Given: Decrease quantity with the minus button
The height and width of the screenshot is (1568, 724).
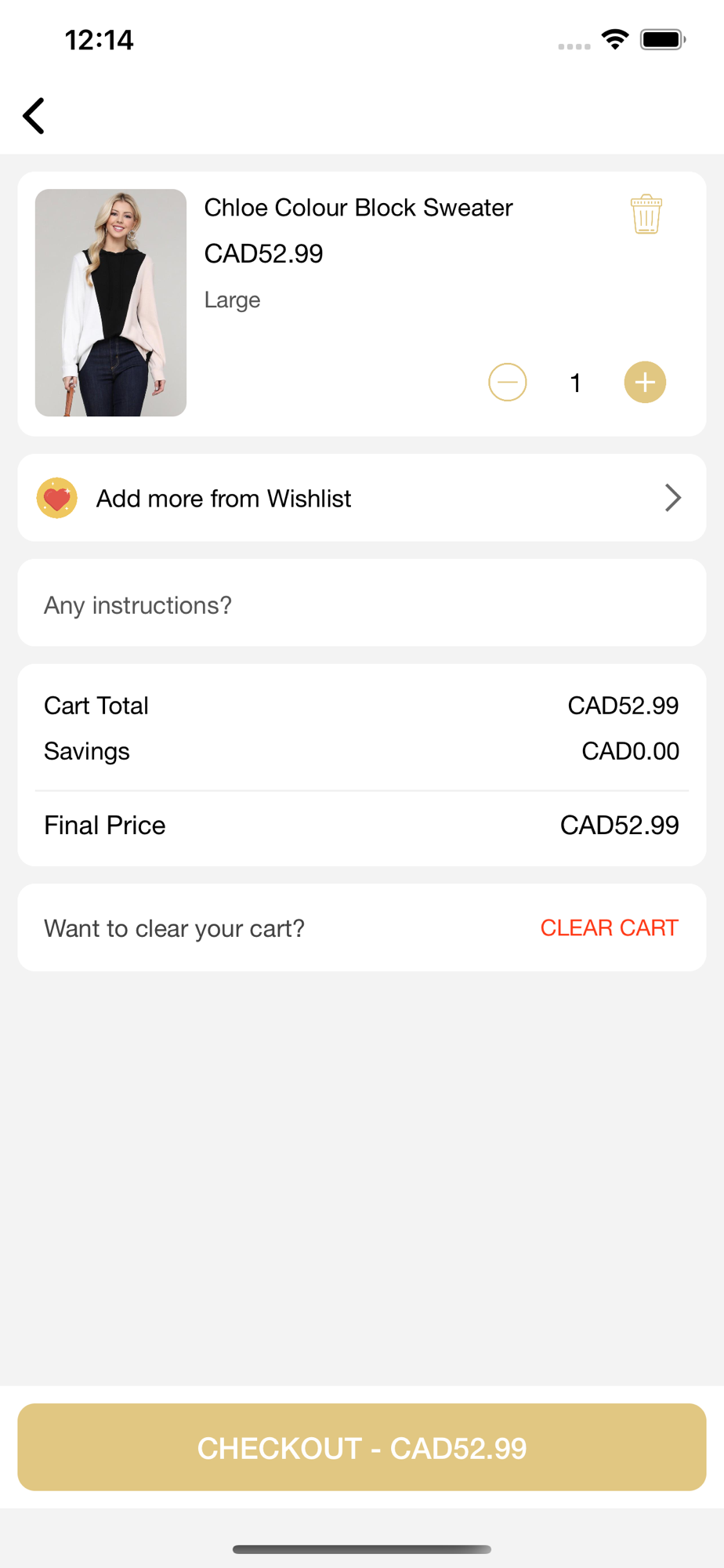Looking at the screenshot, I should tap(507, 383).
